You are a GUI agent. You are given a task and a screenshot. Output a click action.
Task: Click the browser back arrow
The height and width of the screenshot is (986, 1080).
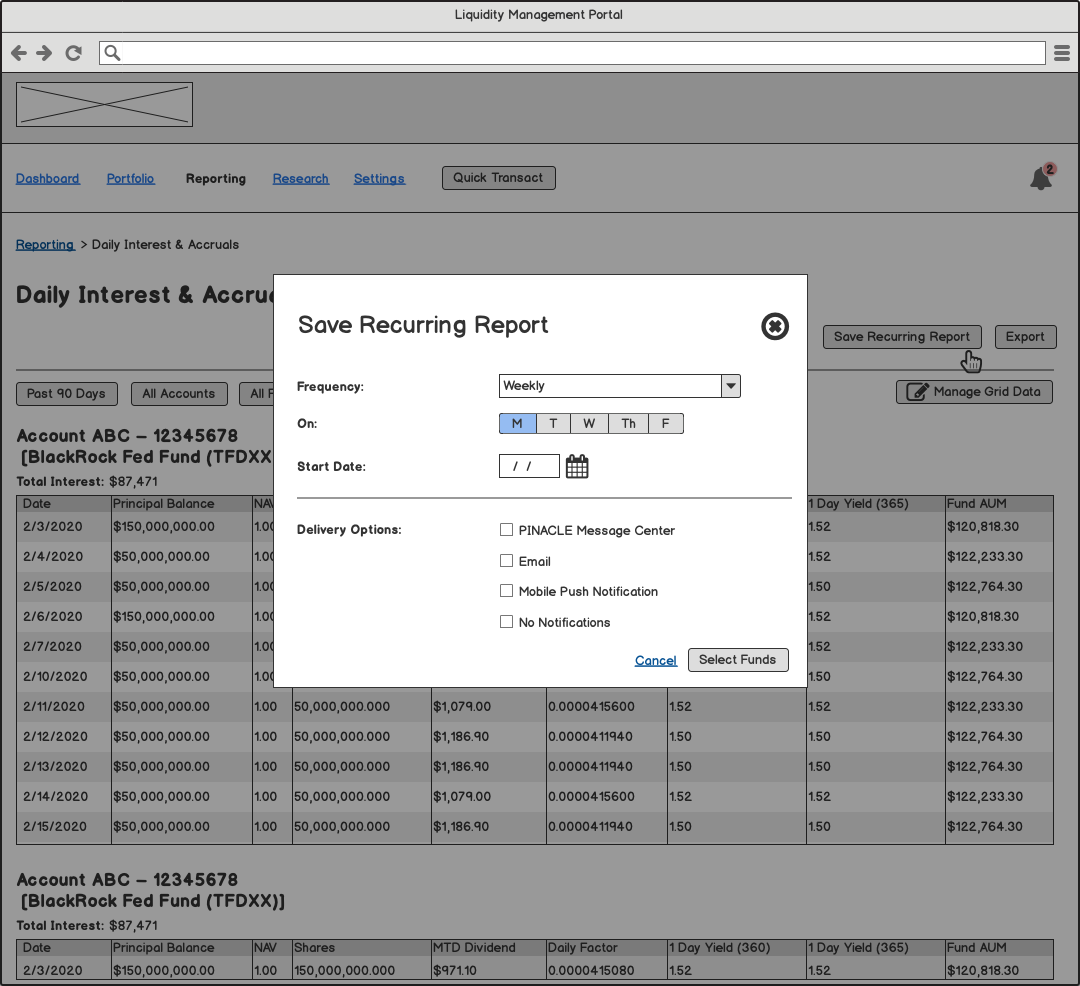click(x=19, y=53)
